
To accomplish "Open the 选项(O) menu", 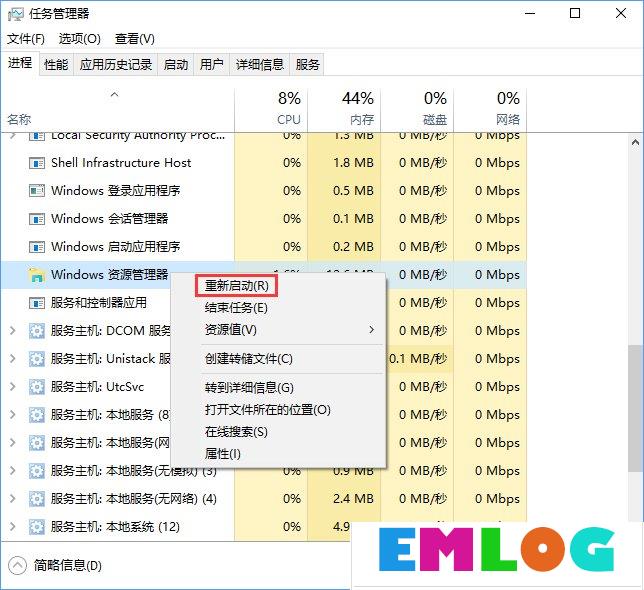I will click(79, 39).
